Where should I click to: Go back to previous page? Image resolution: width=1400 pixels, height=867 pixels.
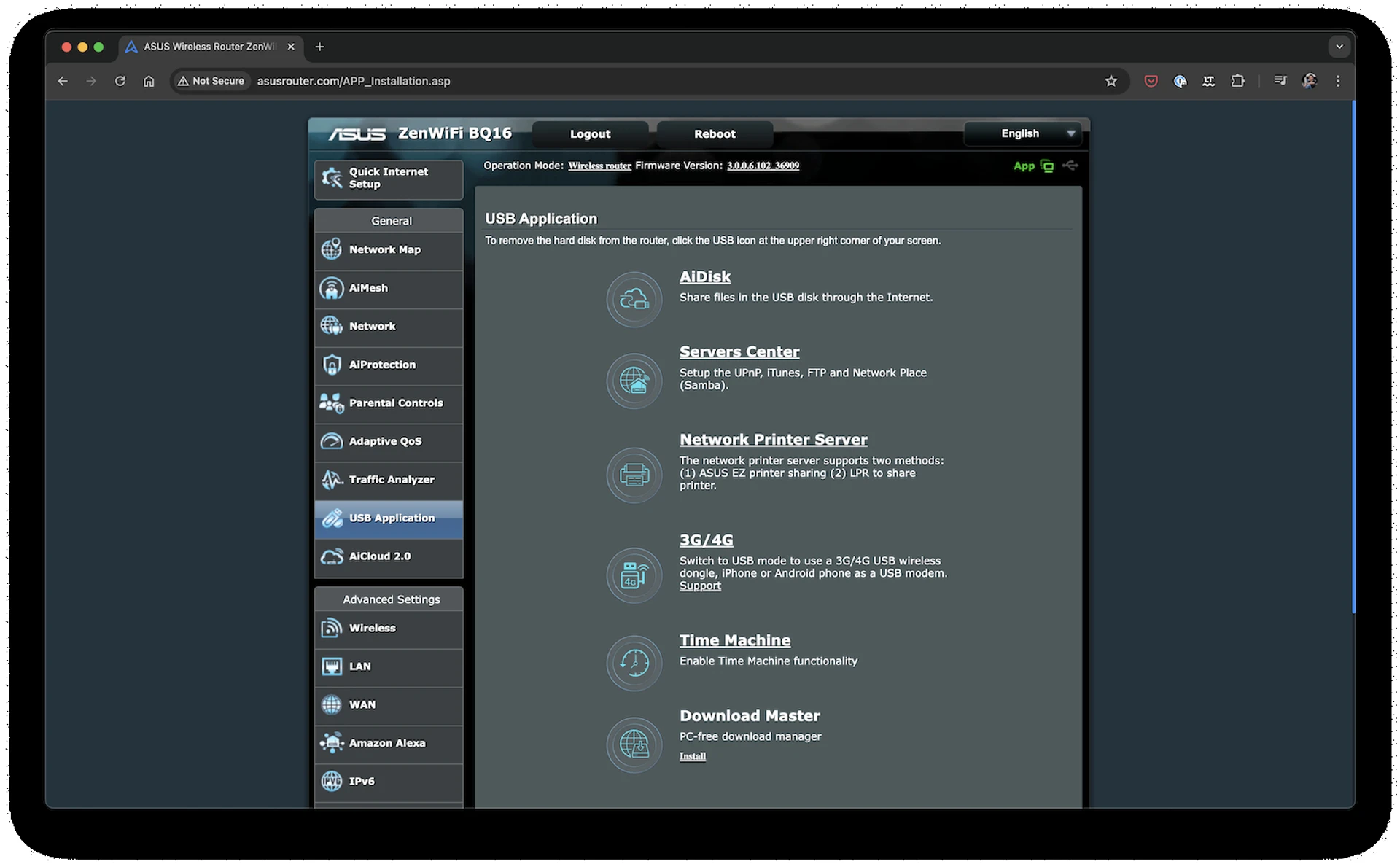[x=63, y=81]
